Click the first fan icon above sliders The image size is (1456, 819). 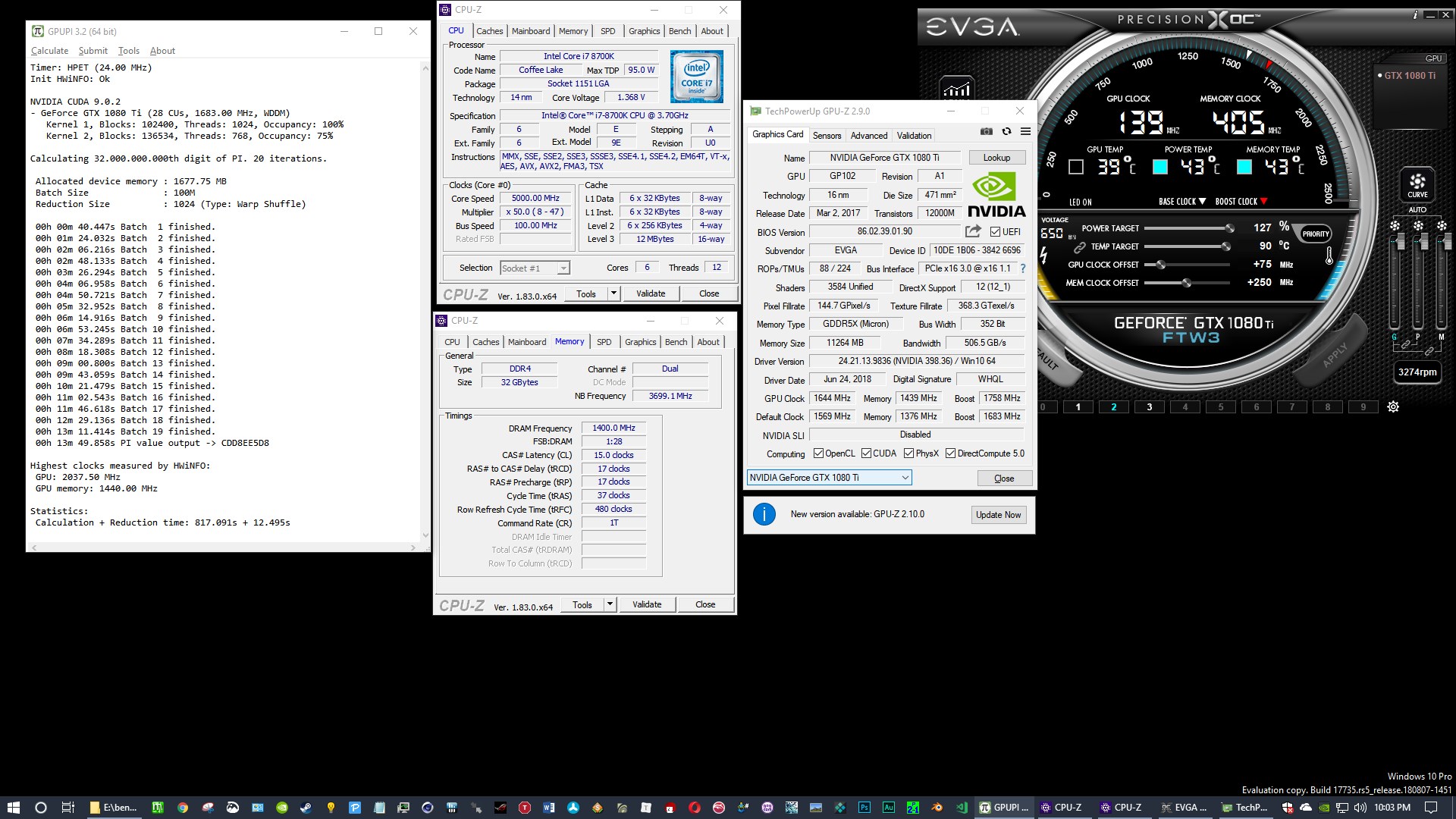click(x=1395, y=225)
